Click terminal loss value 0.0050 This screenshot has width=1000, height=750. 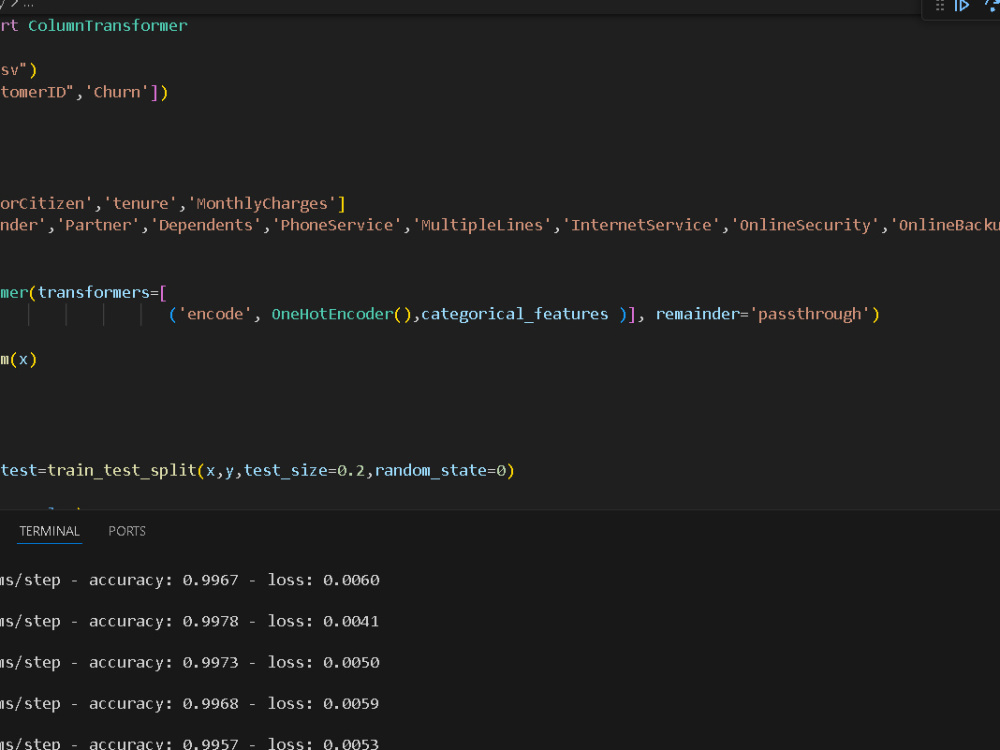351,663
